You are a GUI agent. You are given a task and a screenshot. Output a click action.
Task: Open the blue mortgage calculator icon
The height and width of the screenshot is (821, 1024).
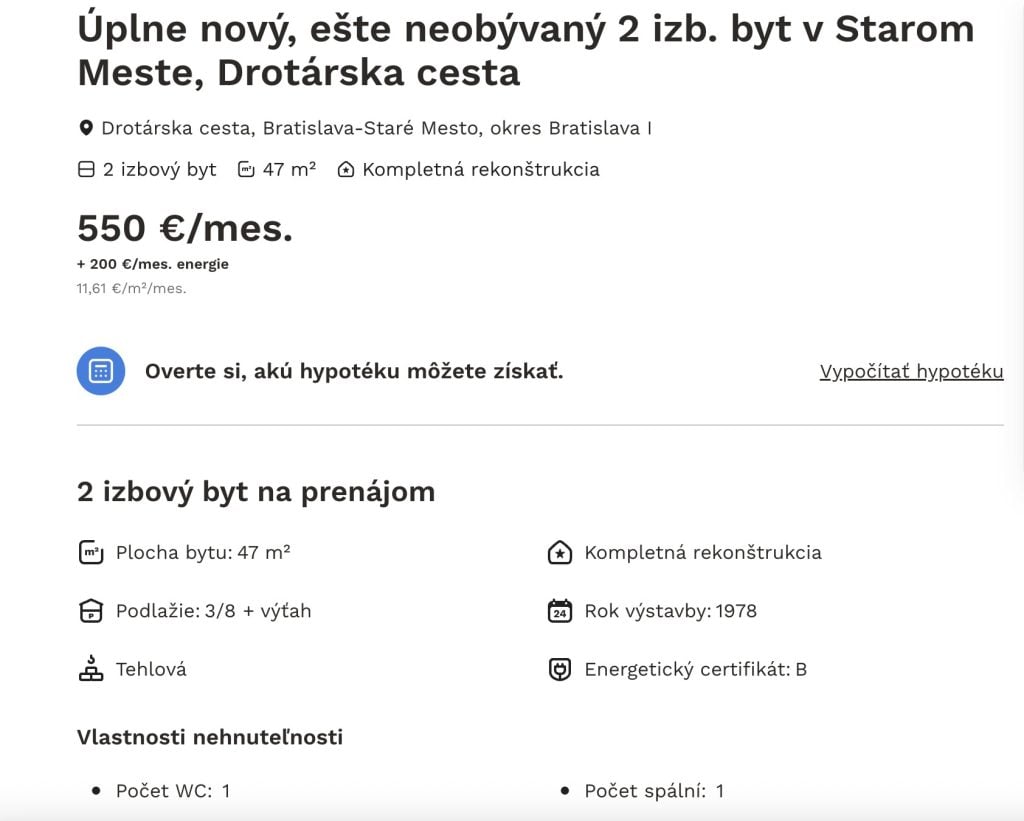tap(100, 371)
